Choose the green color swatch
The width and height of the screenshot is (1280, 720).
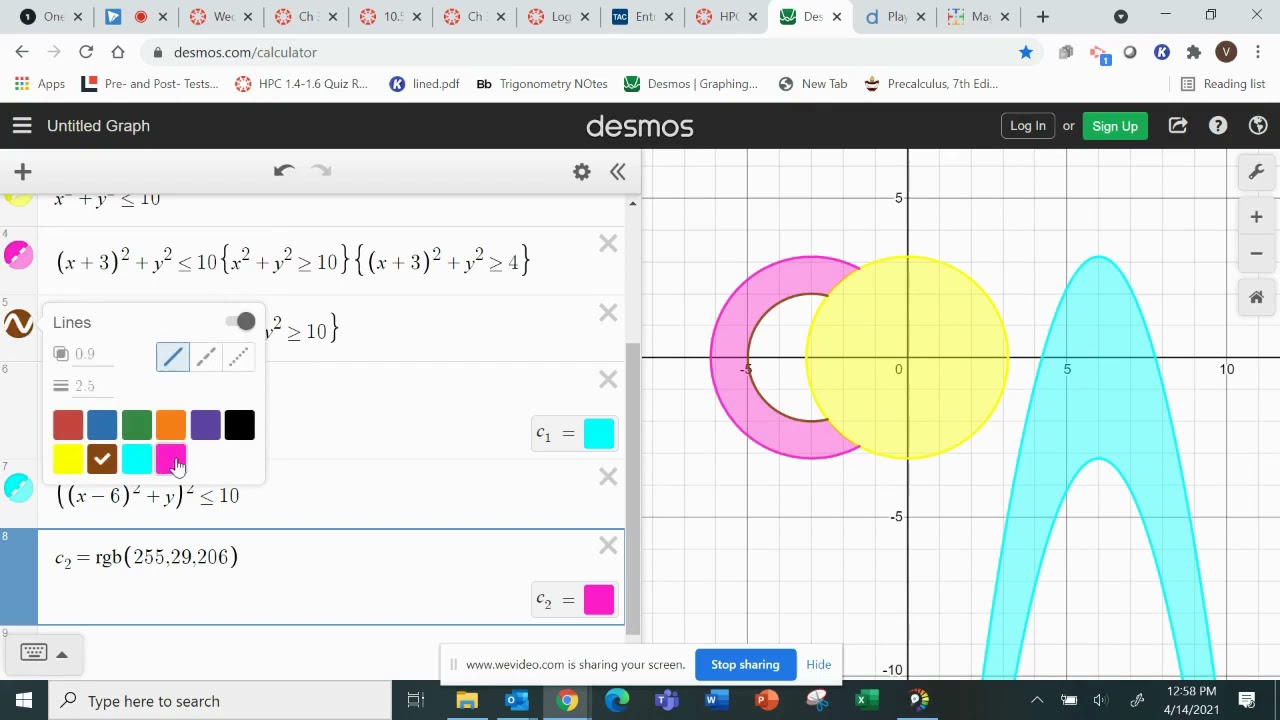137,425
